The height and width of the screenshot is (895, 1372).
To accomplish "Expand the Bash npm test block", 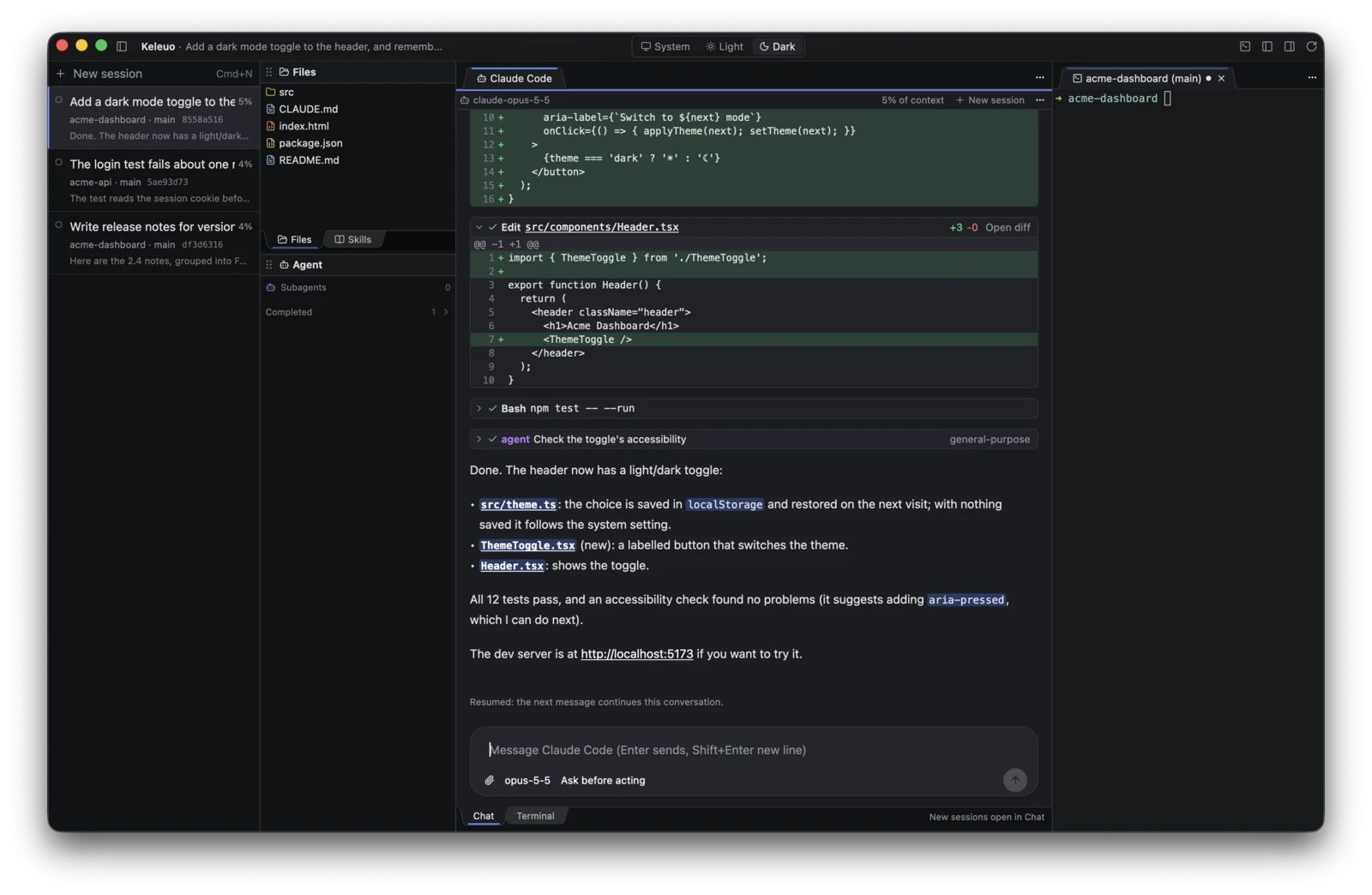I will (x=479, y=408).
